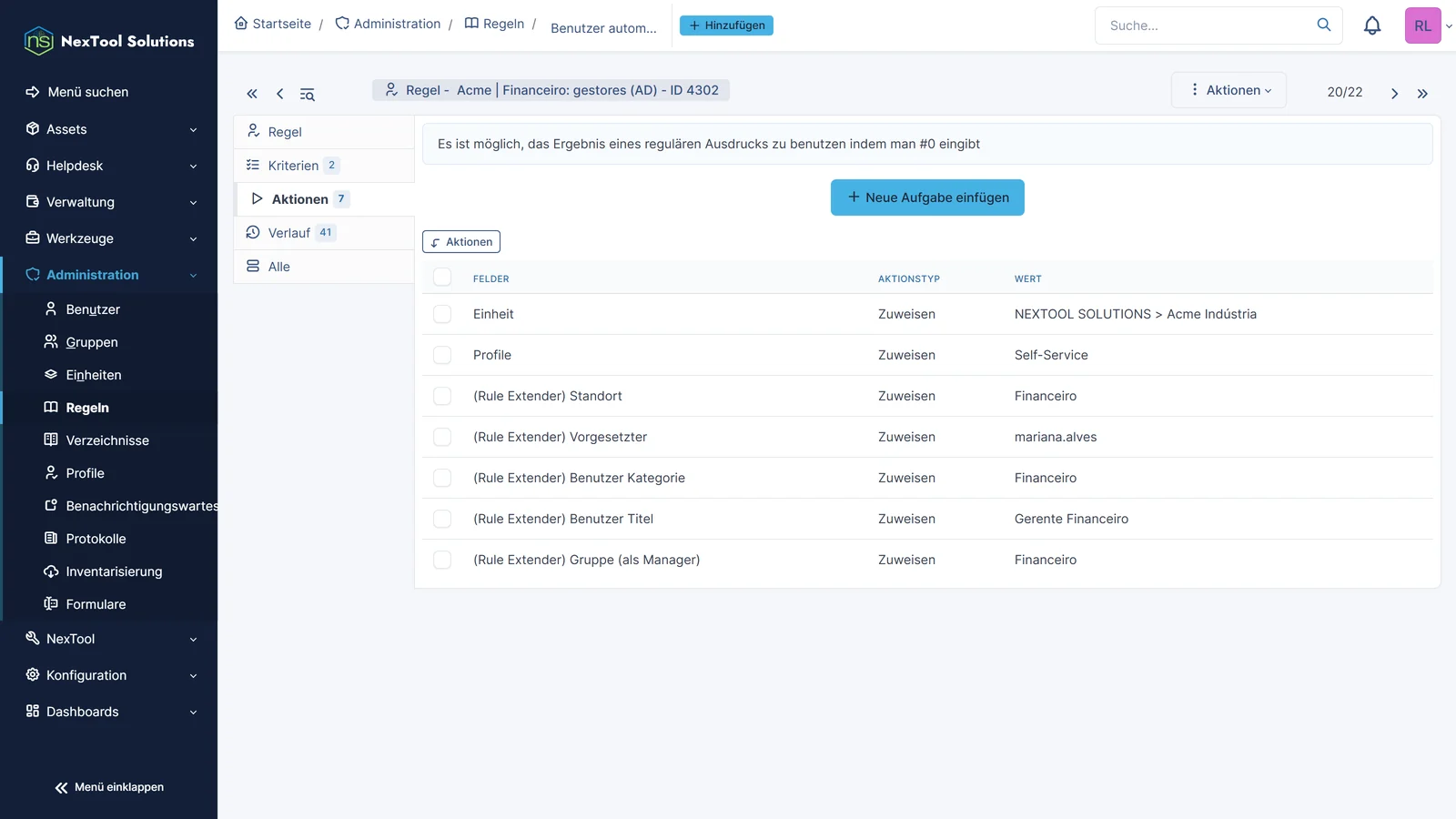
Task: Check the Einheit row checkbox
Action: tap(442, 314)
